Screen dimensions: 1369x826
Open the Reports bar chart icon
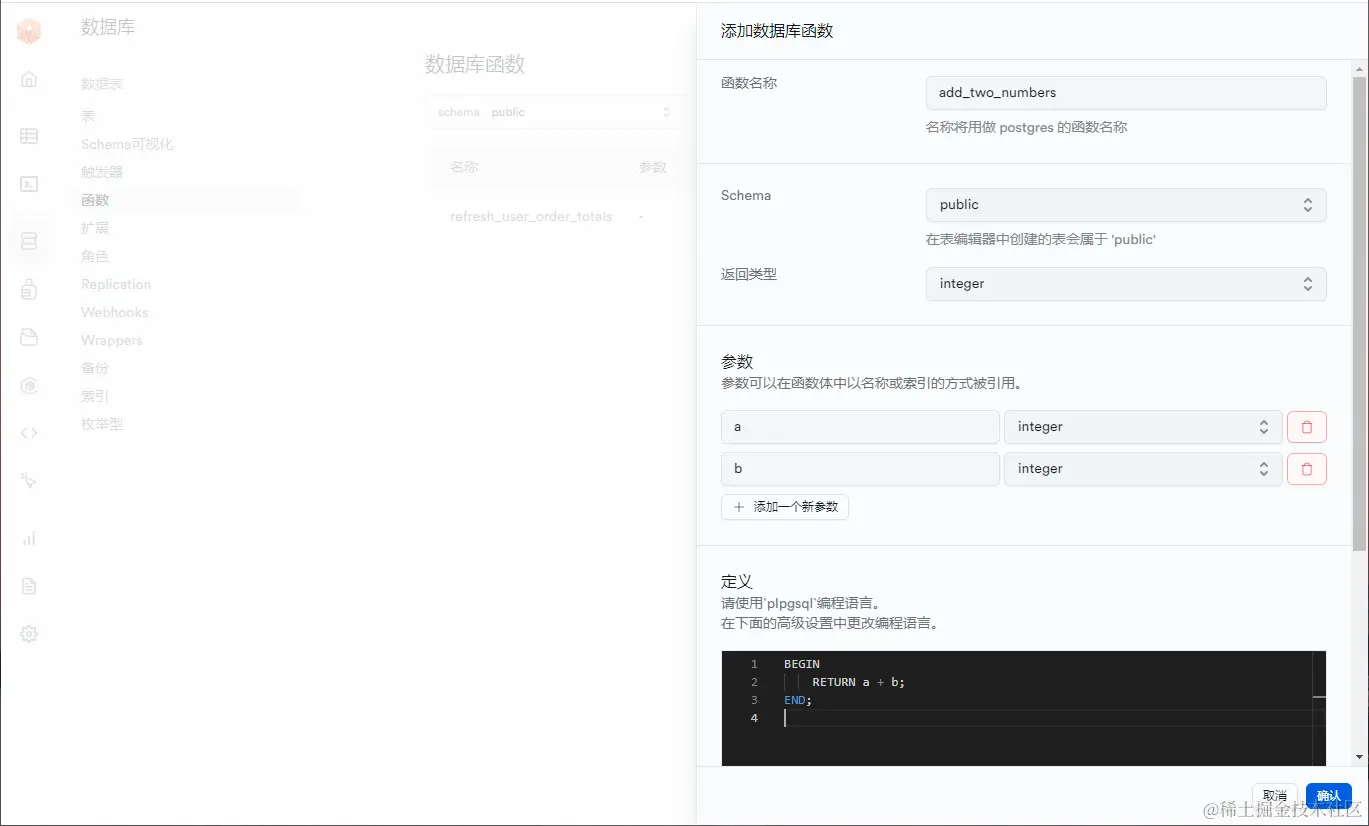[29, 538]
